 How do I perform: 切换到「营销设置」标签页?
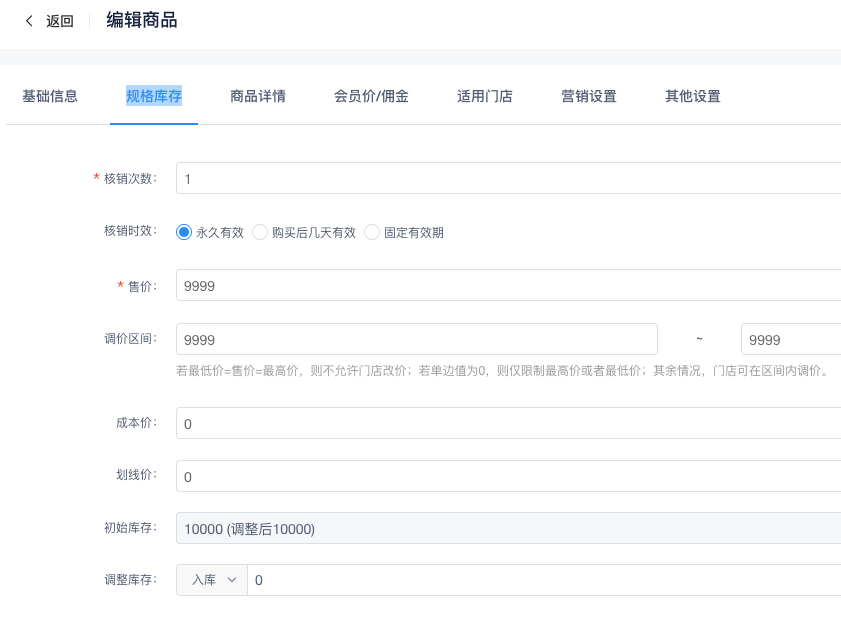[x=589, y=96]
